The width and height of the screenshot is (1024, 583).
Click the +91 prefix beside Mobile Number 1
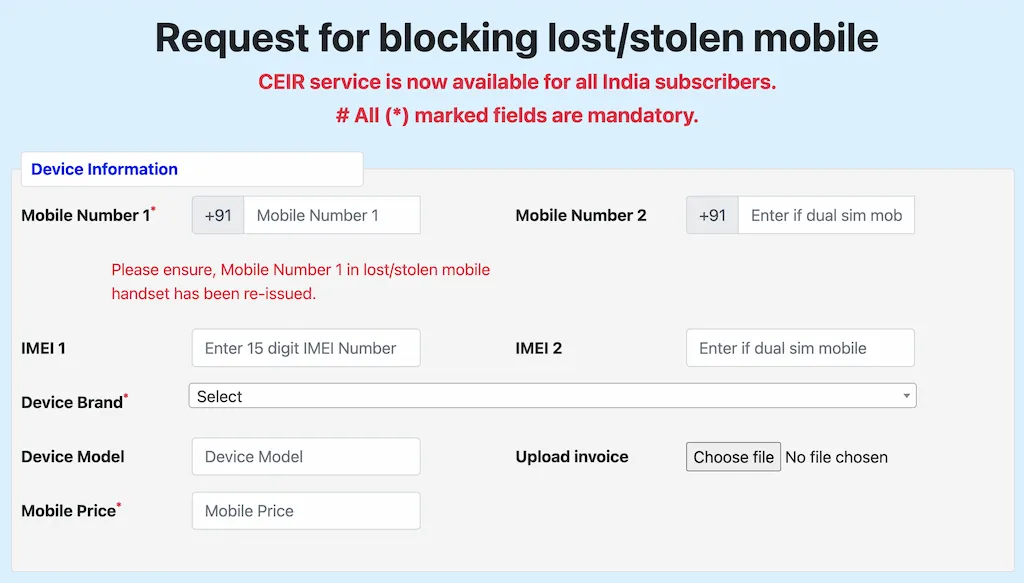(218, 215)
